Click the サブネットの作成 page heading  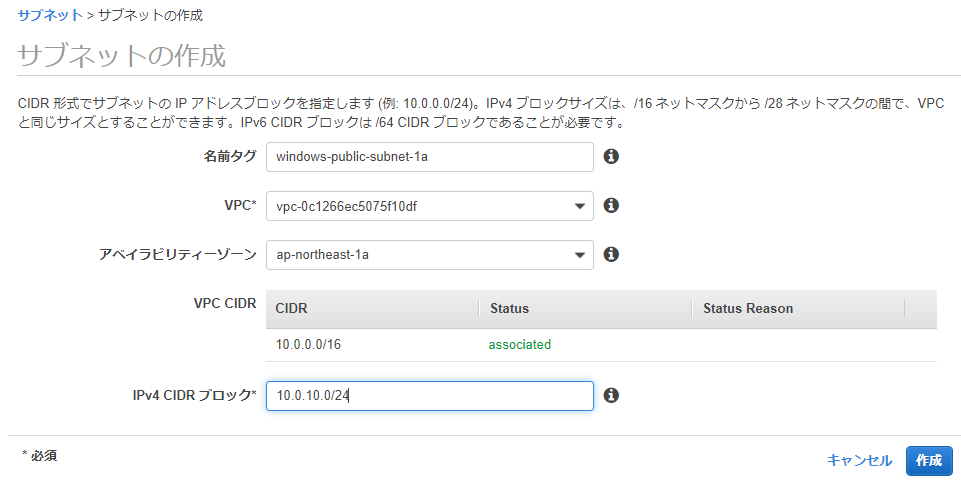click(121, 55)
